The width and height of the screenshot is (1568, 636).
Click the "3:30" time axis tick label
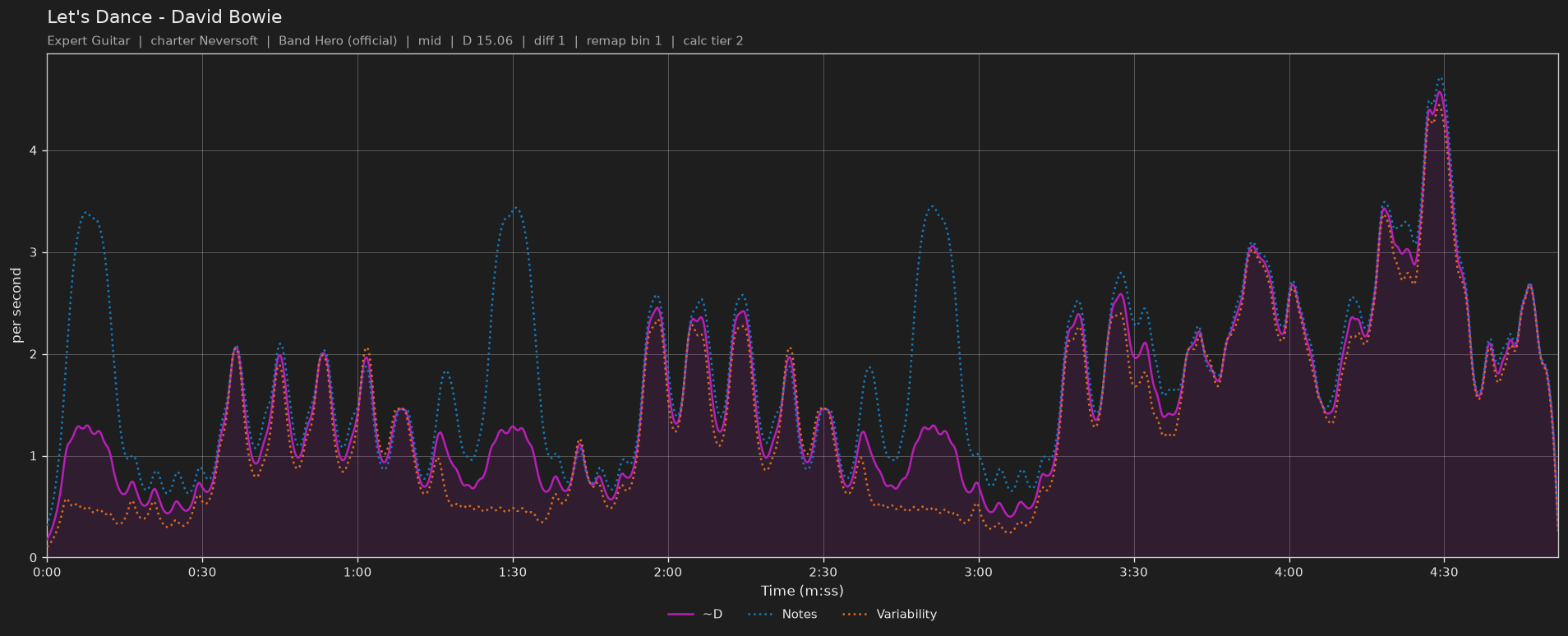pyautogui.click(x=1134, y=573)
